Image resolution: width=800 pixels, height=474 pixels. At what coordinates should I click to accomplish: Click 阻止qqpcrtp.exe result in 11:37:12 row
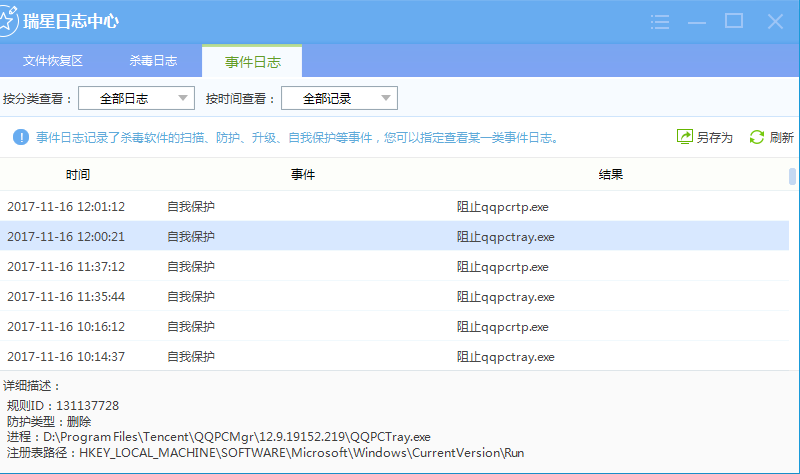pos(503,267)
